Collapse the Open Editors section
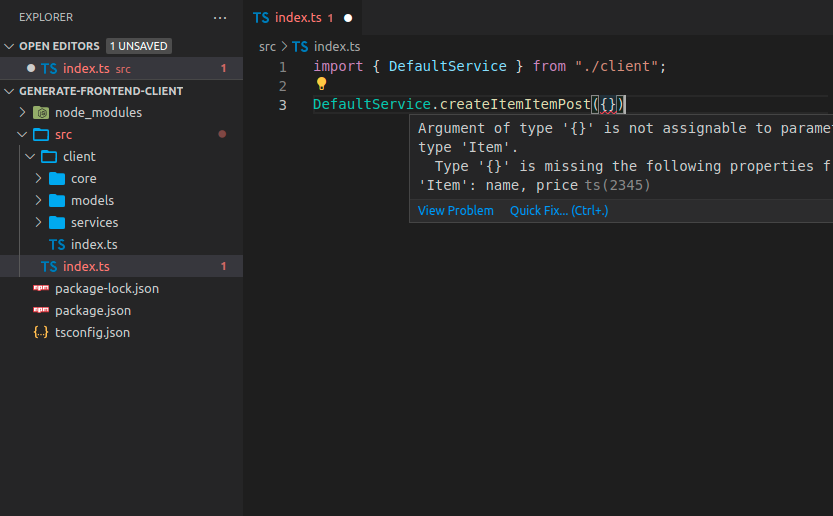This screenshot has width=833, height=516. (x=10, y=46)
